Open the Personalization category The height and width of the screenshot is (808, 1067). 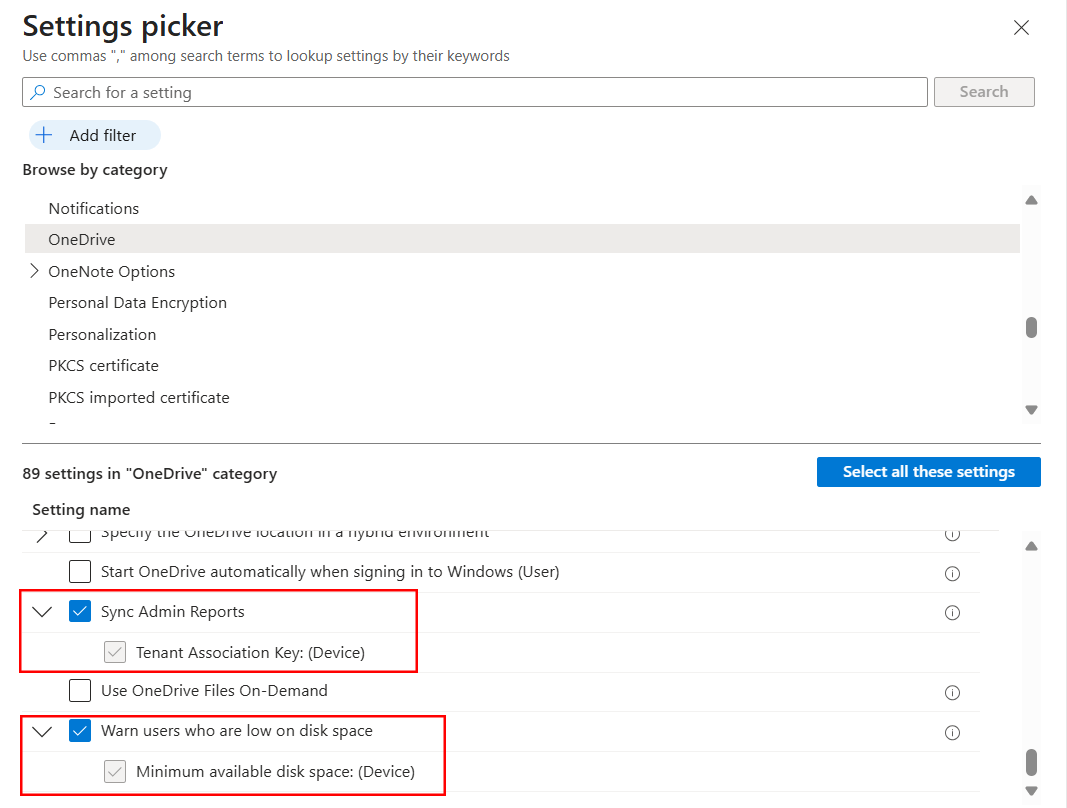(102, 334)
